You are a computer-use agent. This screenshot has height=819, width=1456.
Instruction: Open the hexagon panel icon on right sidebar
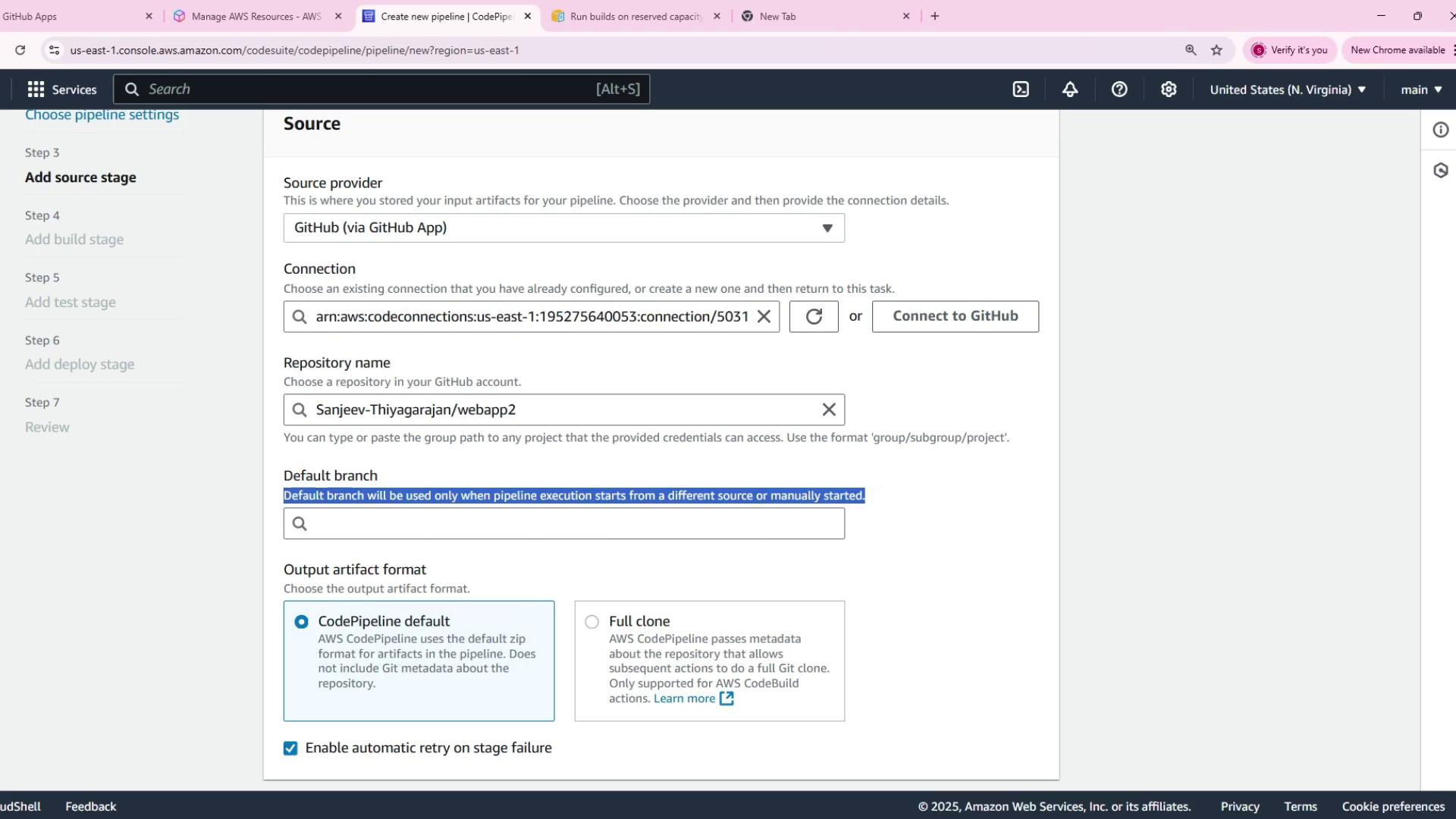[1440, 171]
